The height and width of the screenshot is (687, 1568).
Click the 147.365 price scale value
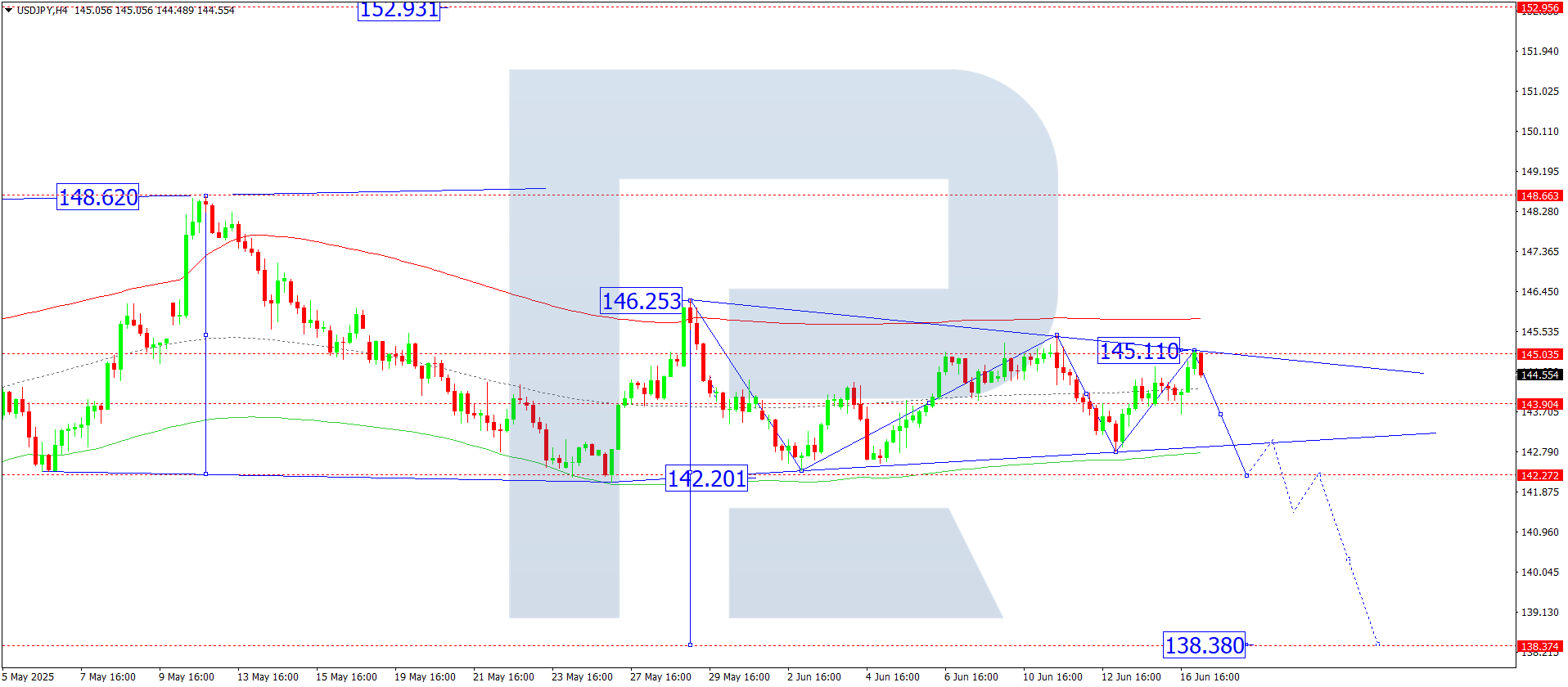pos(1540,251)
